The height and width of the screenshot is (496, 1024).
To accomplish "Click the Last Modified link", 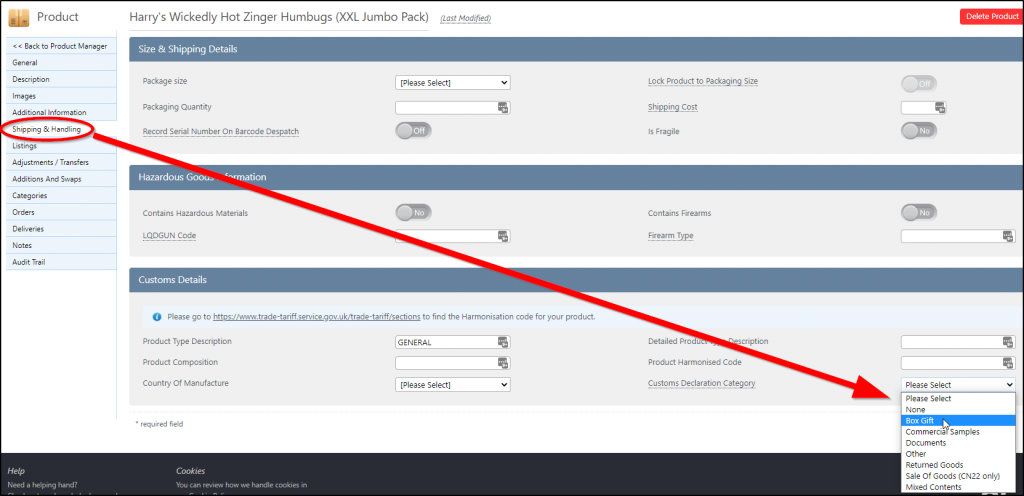I will 465,18.
